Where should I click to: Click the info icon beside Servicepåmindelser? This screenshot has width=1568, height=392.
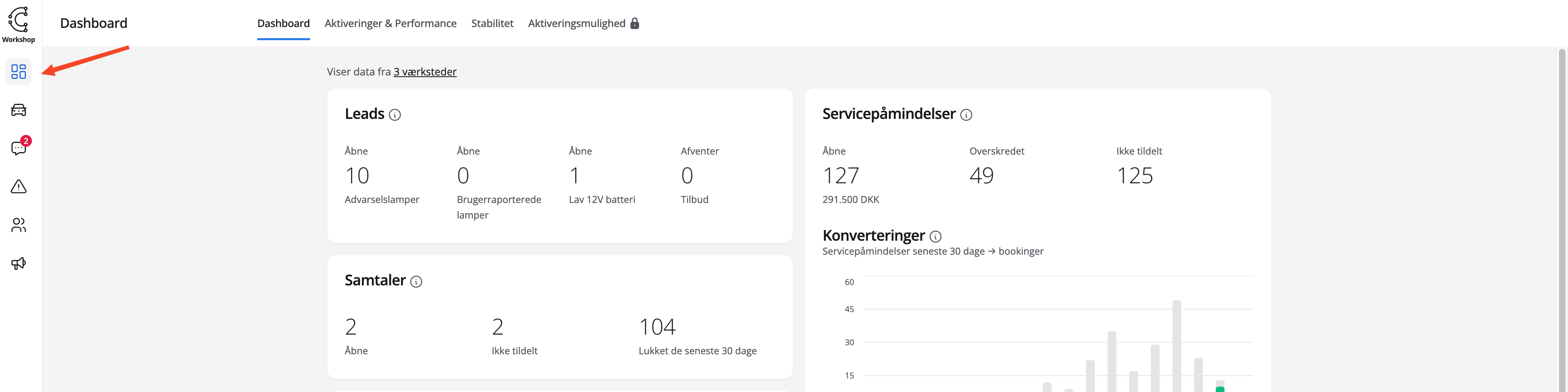point(966,115)
